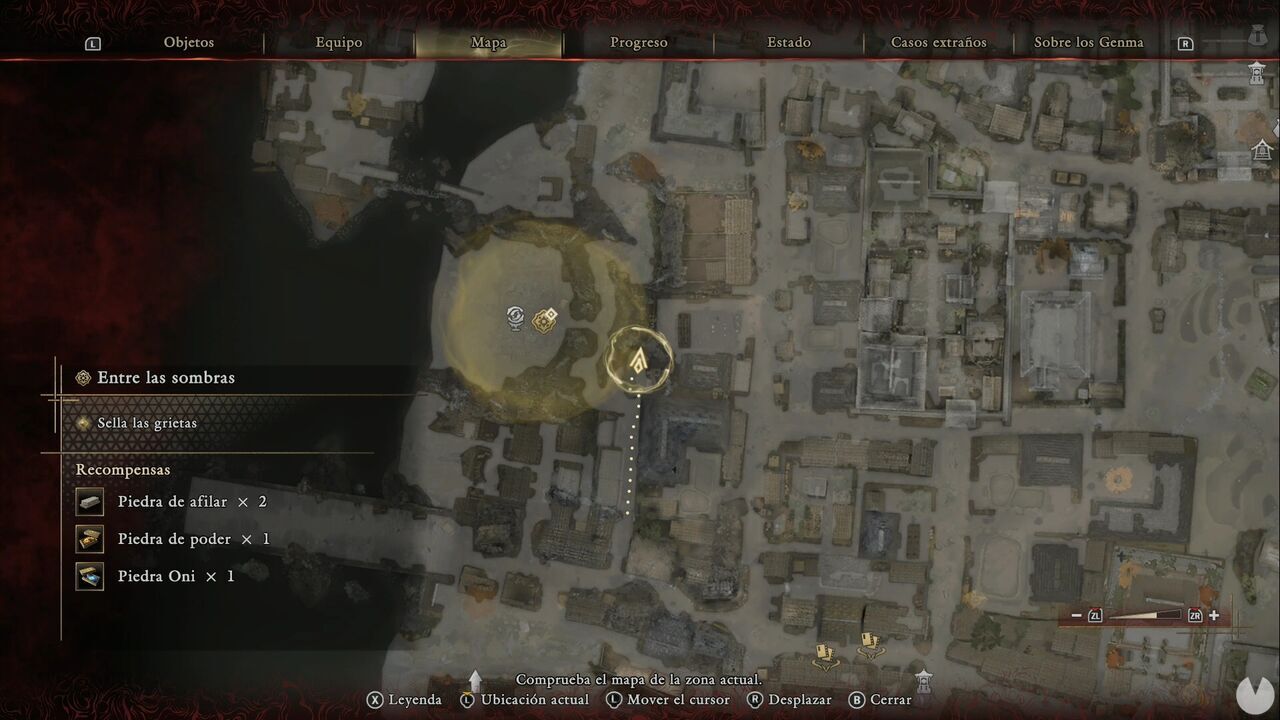Click Mover el cursor prompt
Screen dimensions: 1280x720
[x=668, y=700]
